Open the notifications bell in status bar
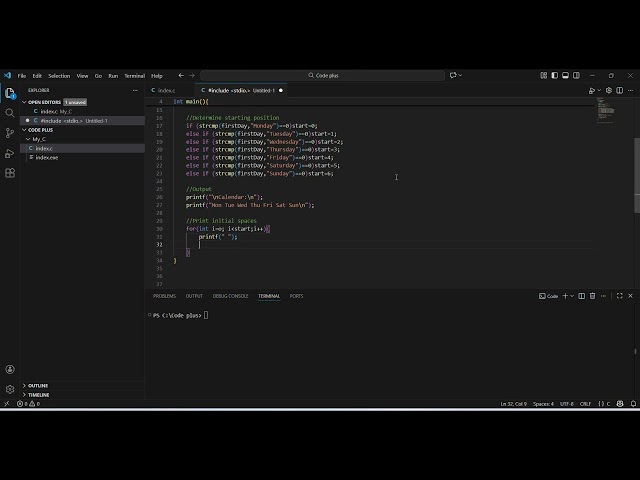Screen dimensions: 640x480 click(x=633, y=404)
